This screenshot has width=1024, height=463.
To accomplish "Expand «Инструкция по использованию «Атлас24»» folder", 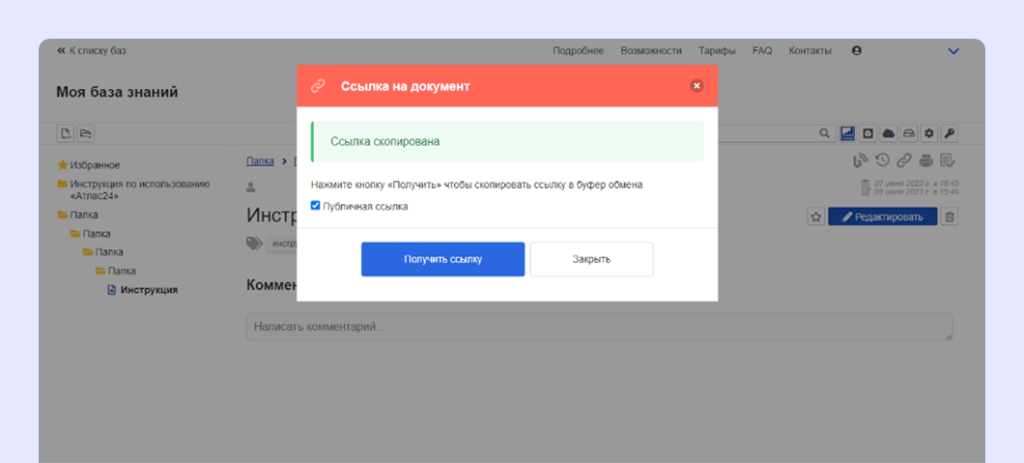I will pyautogui.click(x=139, y=190).
